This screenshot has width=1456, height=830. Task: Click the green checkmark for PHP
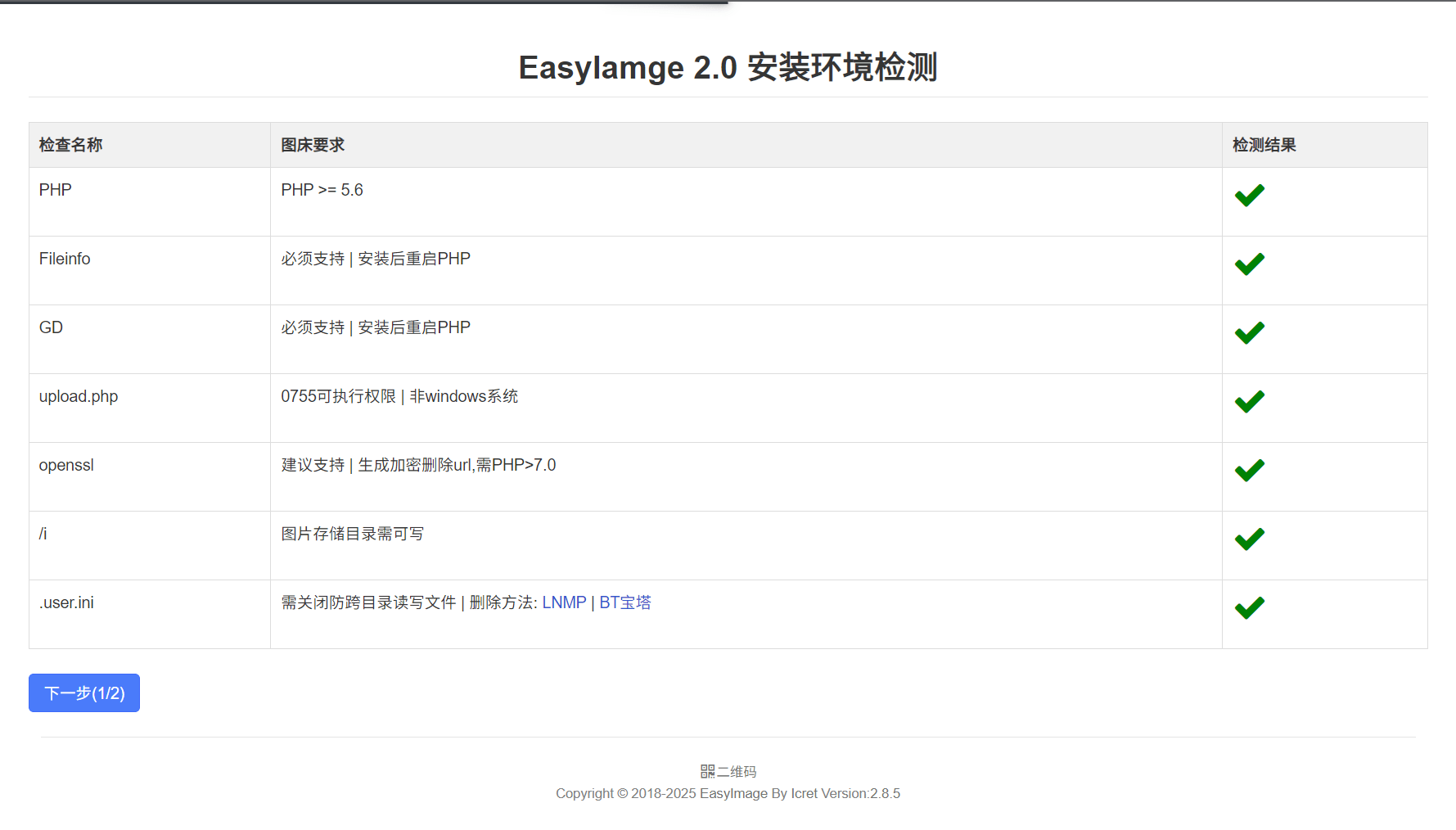(1249, 196)
